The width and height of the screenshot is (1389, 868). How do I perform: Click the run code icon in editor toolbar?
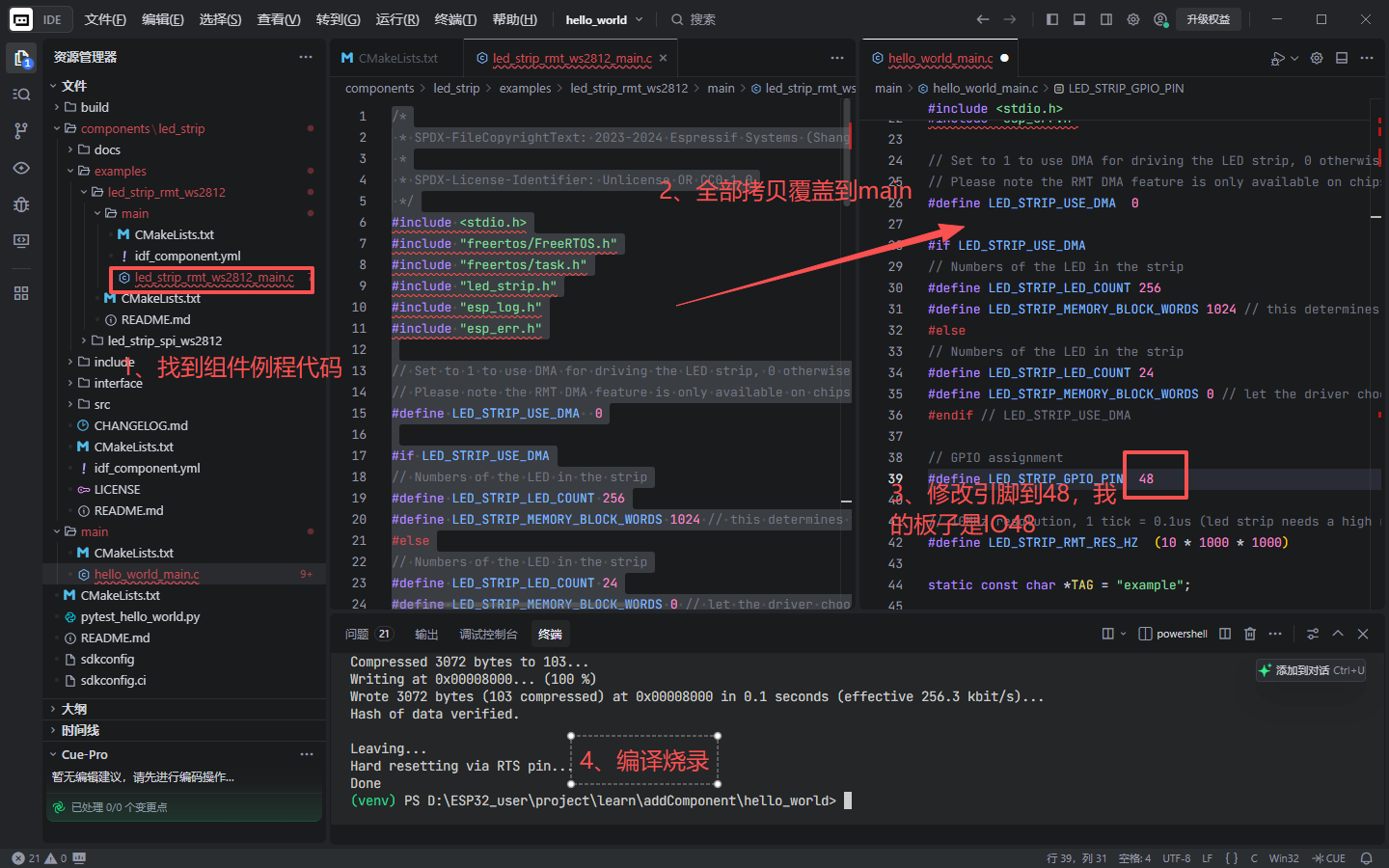pos(1277,59)
